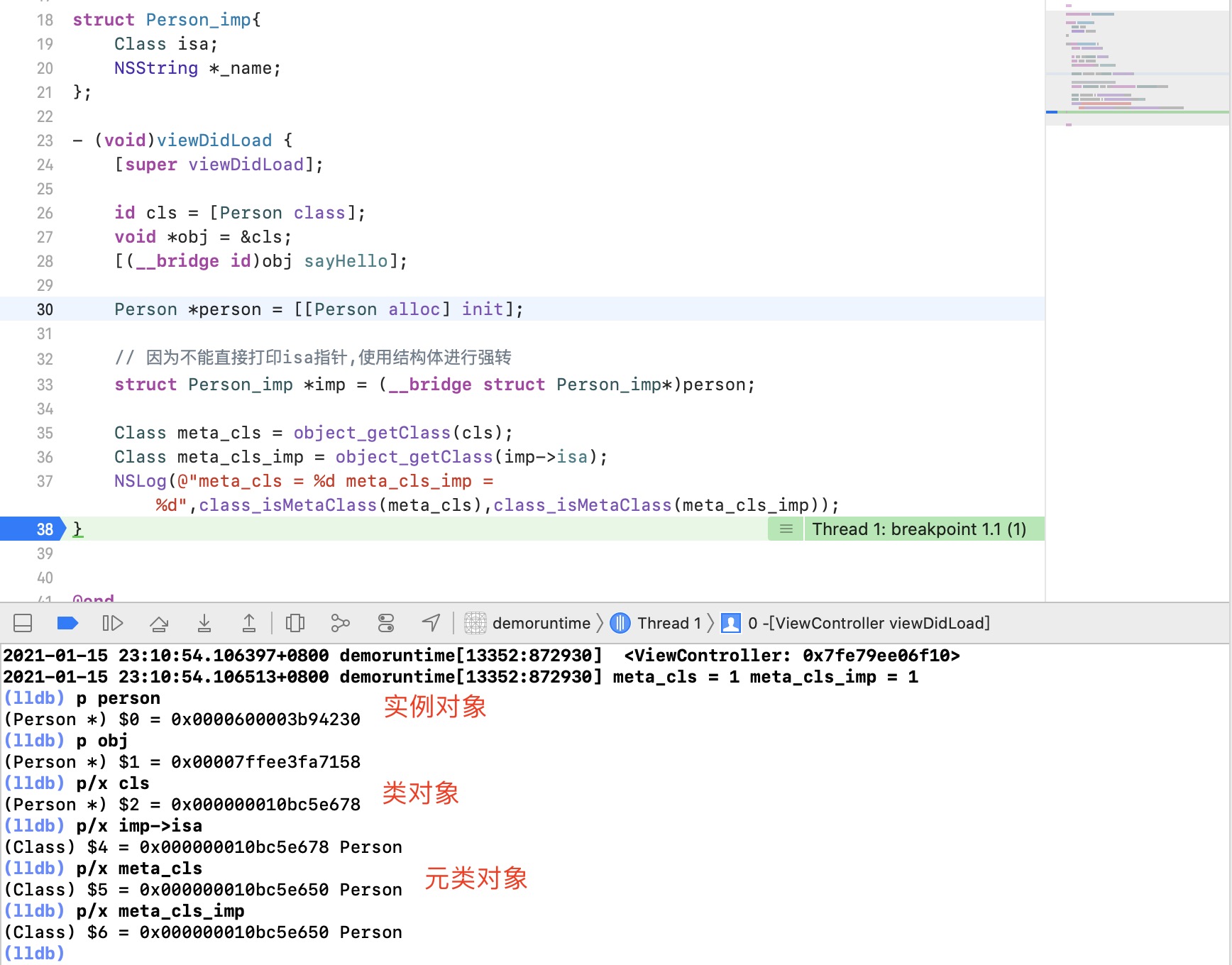Click the last lldb console prompt
This screenshot has width=1232, height=965.
coord(35,953)
